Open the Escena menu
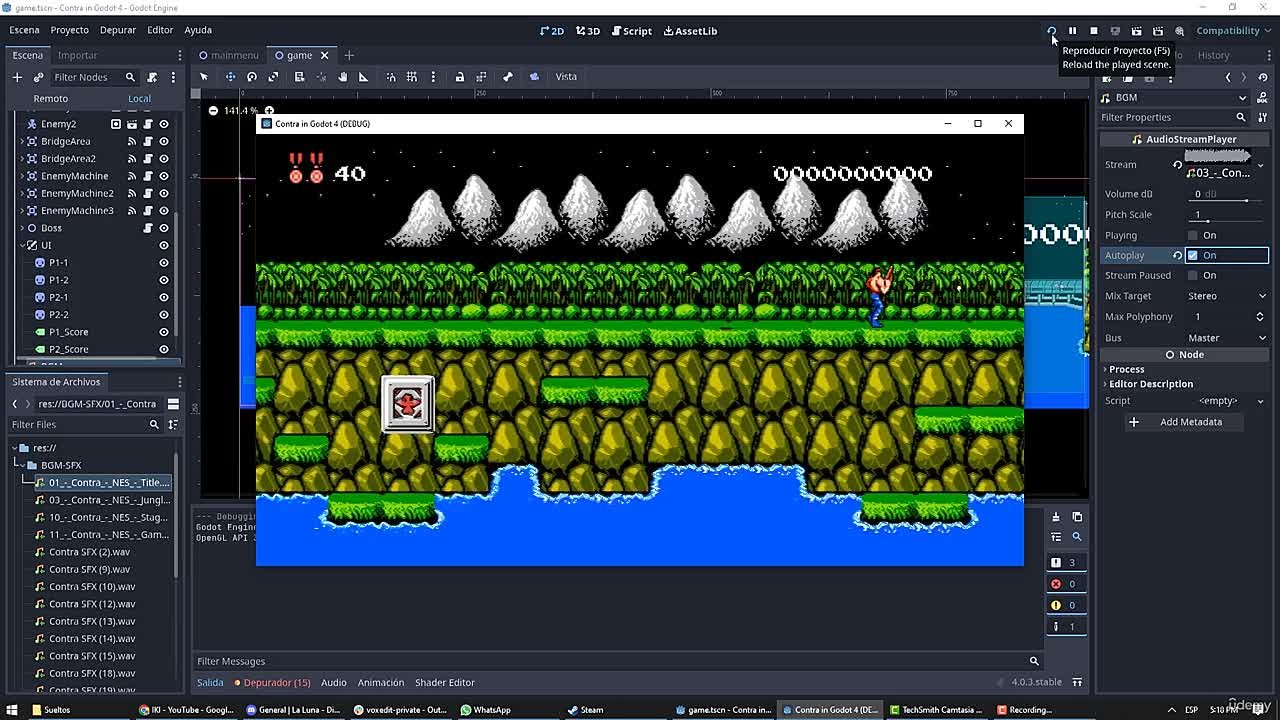1280x720 pixels. (x=25, y=30)
